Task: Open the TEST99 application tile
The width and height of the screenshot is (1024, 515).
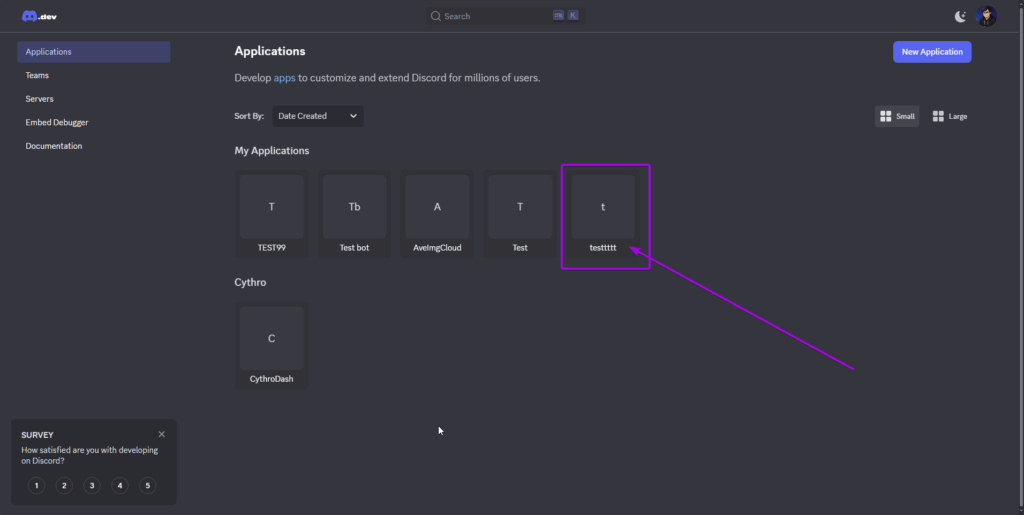Action: [x=272, y=213]
